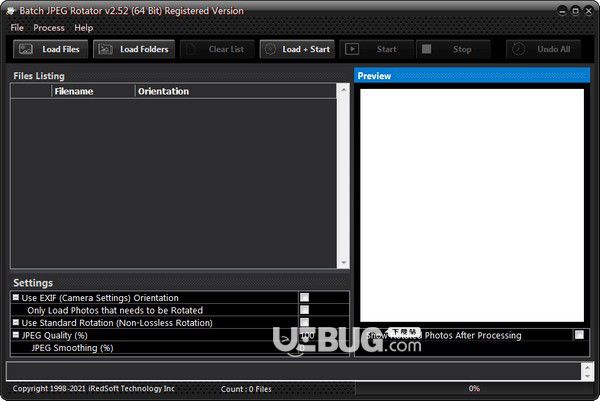
Task: Enable Use Standard Rotation checkbox
Action: coord(305,322)
